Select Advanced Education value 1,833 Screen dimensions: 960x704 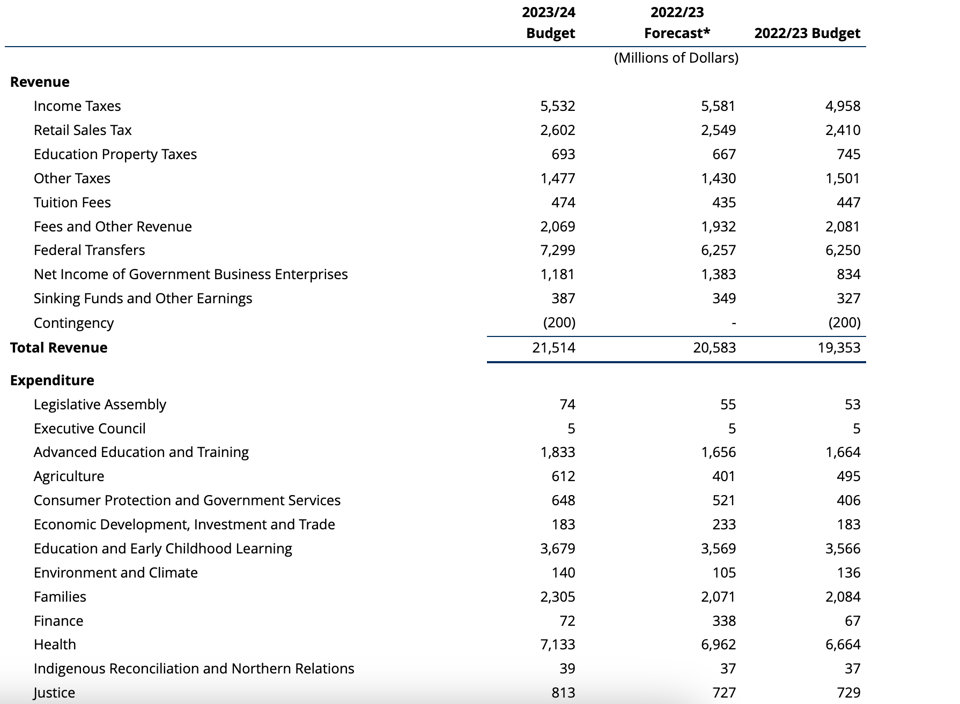click(x=558, y=452)
